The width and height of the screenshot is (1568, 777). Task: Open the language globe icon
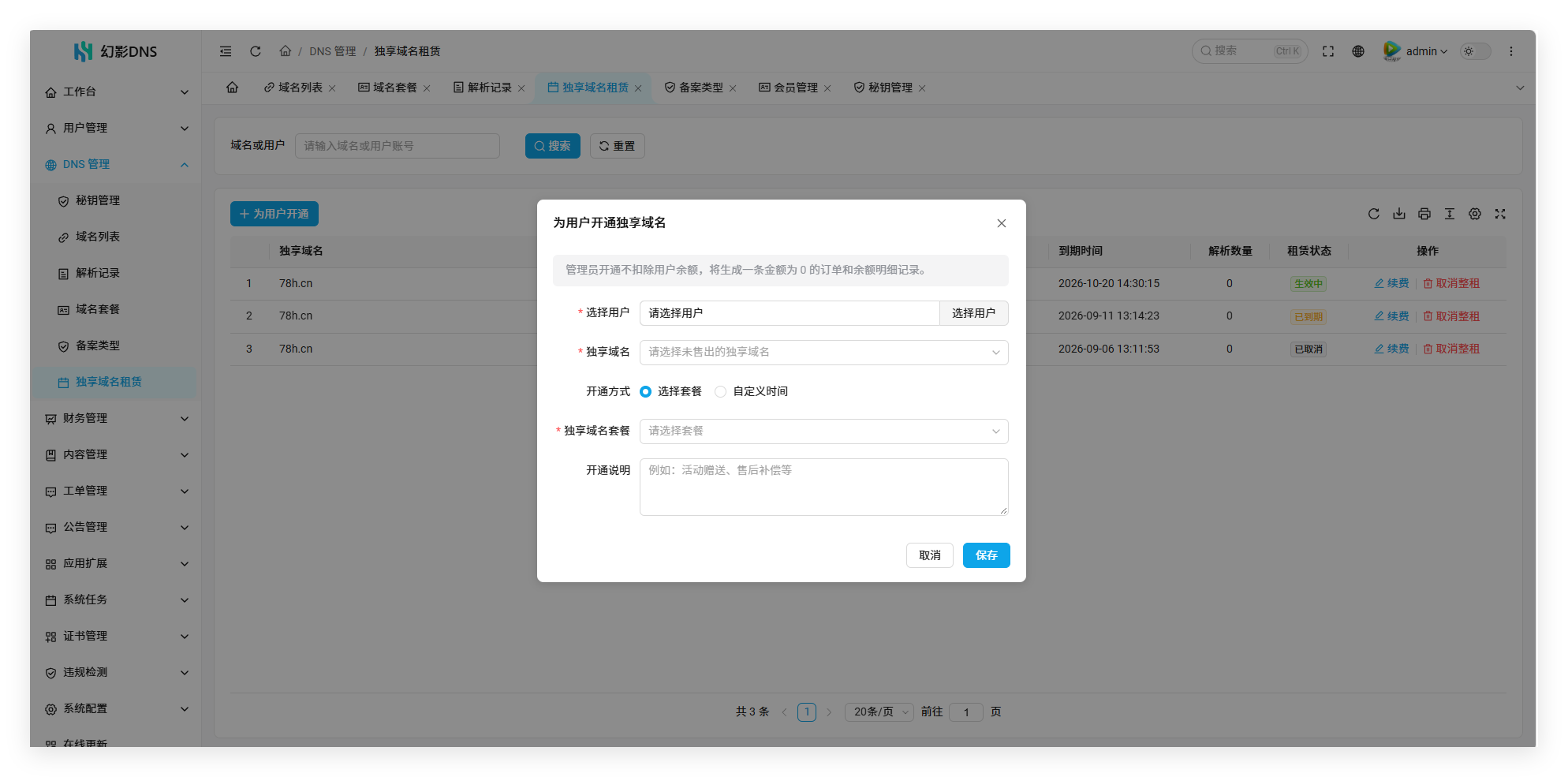point(1358,51)
